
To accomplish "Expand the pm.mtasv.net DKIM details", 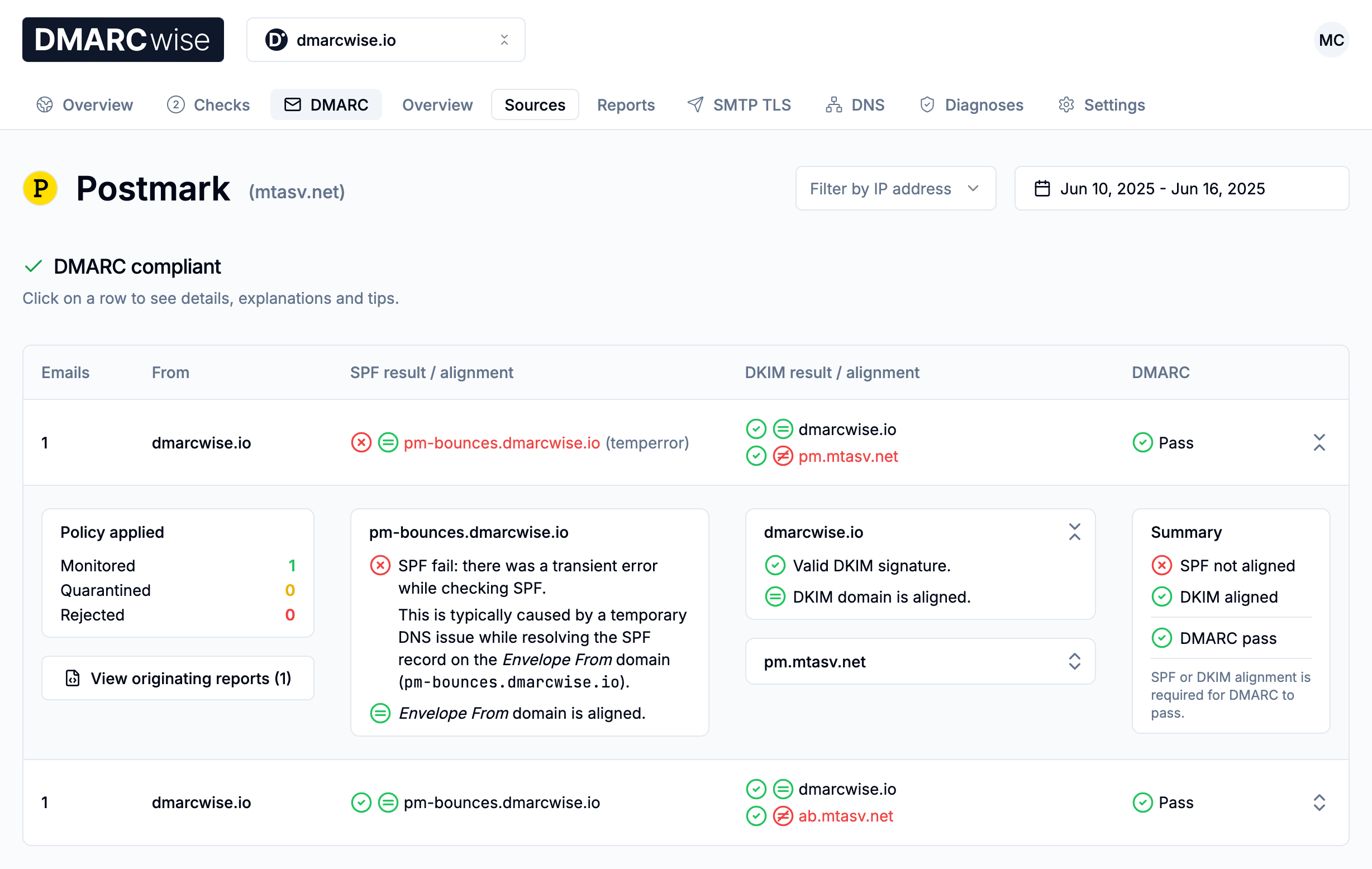I will tap(1075, 662).
